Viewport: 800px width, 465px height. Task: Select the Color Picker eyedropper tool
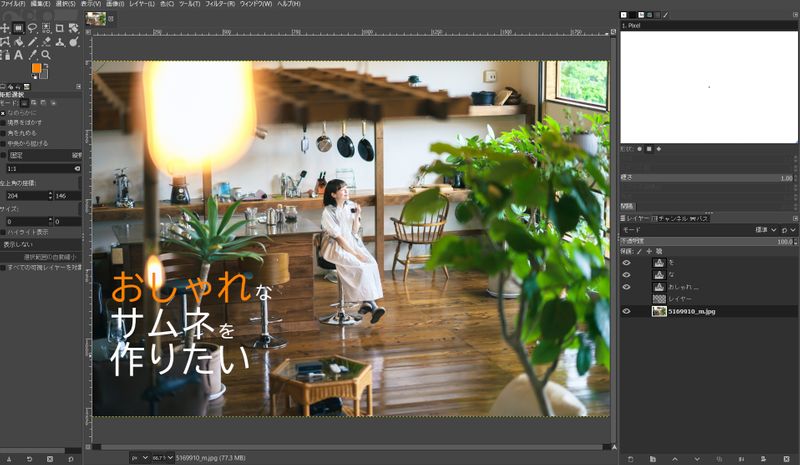point(33,55)
